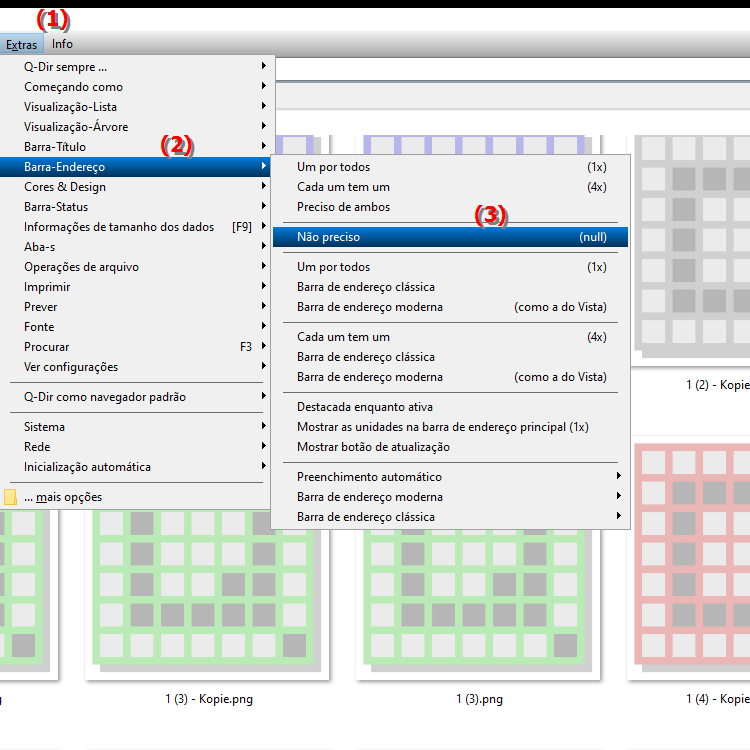Open 'Informações de tamanho dos dados' submenu
750x750 pixels.
pos(137,227)
